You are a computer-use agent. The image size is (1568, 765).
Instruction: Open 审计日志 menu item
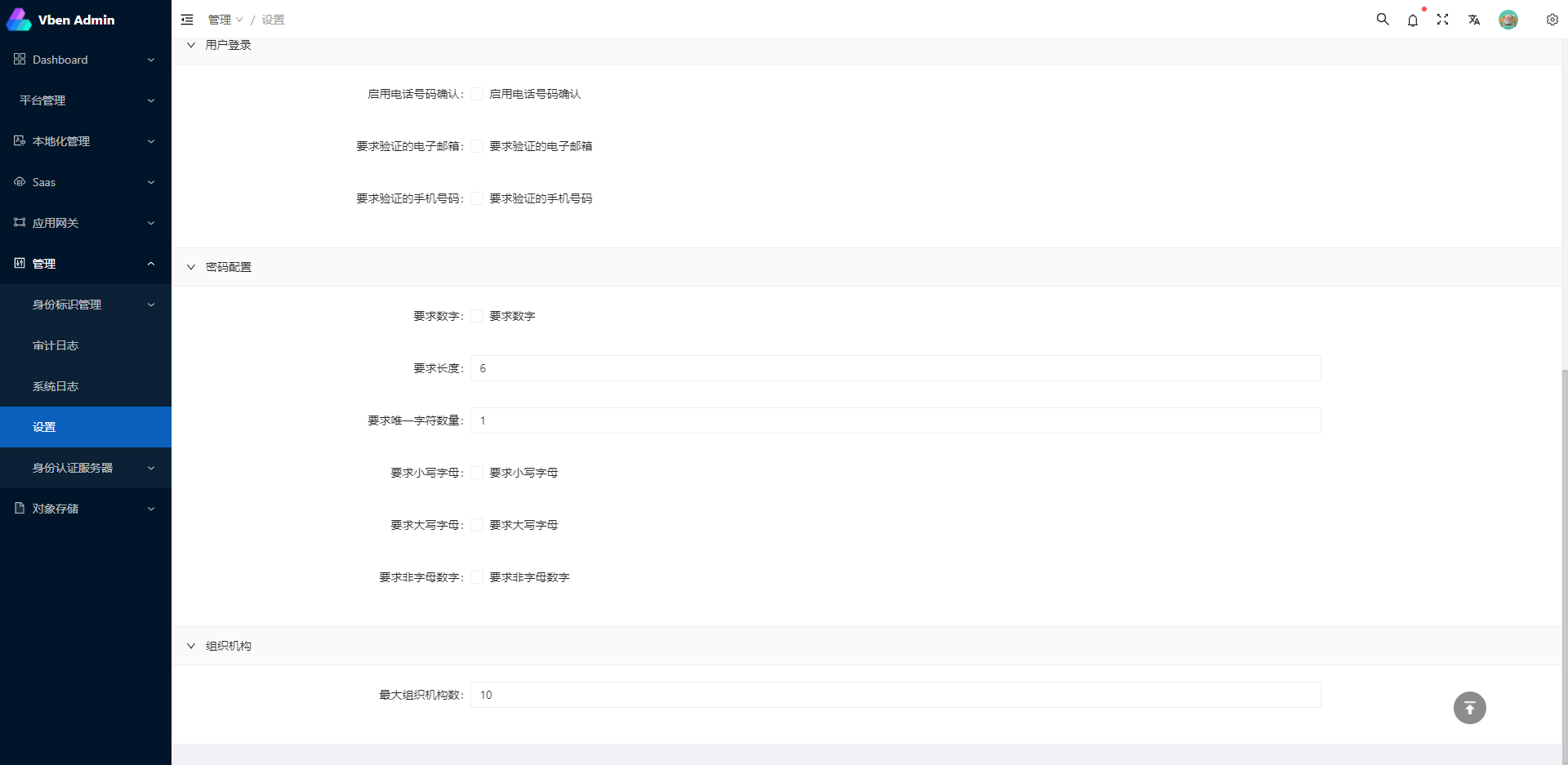point(56,345)
